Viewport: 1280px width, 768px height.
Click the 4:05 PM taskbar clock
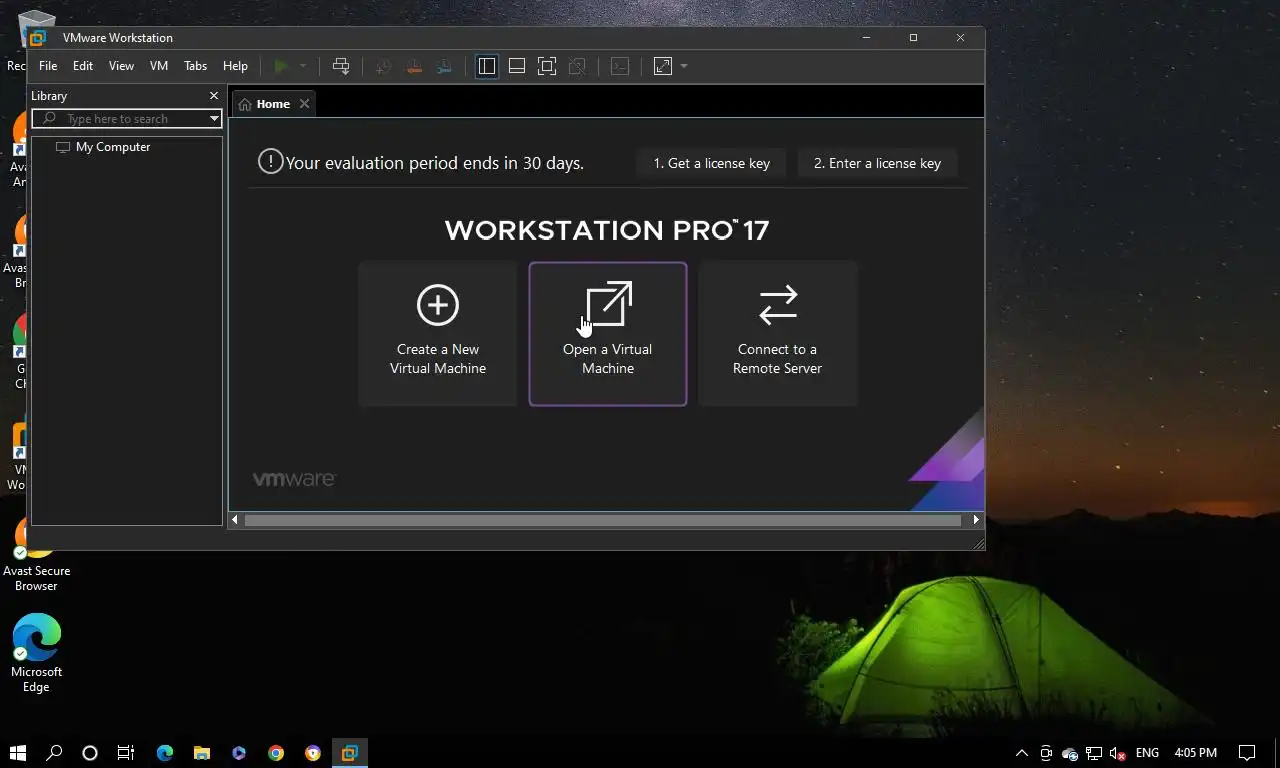point(1196,753)
